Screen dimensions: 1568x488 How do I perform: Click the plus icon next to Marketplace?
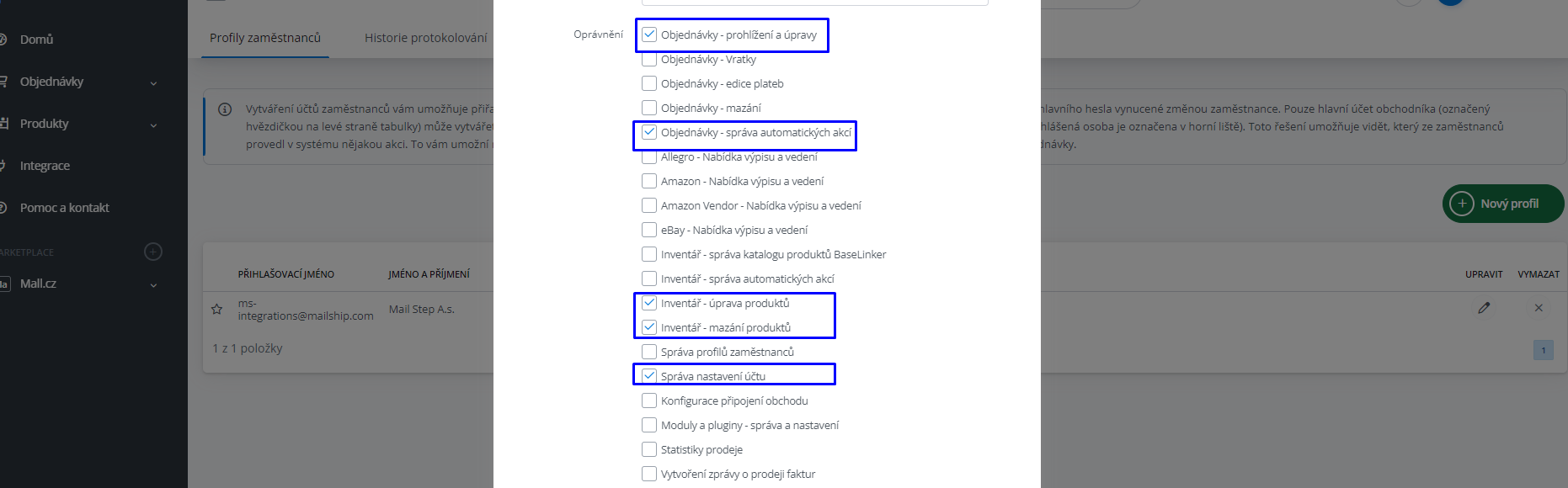pyautogui.click(x=153, y=252)
